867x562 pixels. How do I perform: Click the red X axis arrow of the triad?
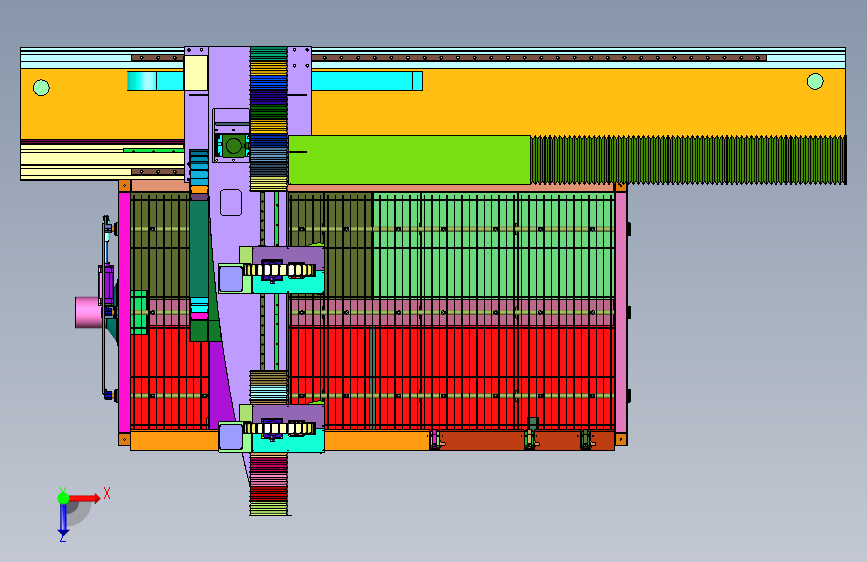pos(85,498)
